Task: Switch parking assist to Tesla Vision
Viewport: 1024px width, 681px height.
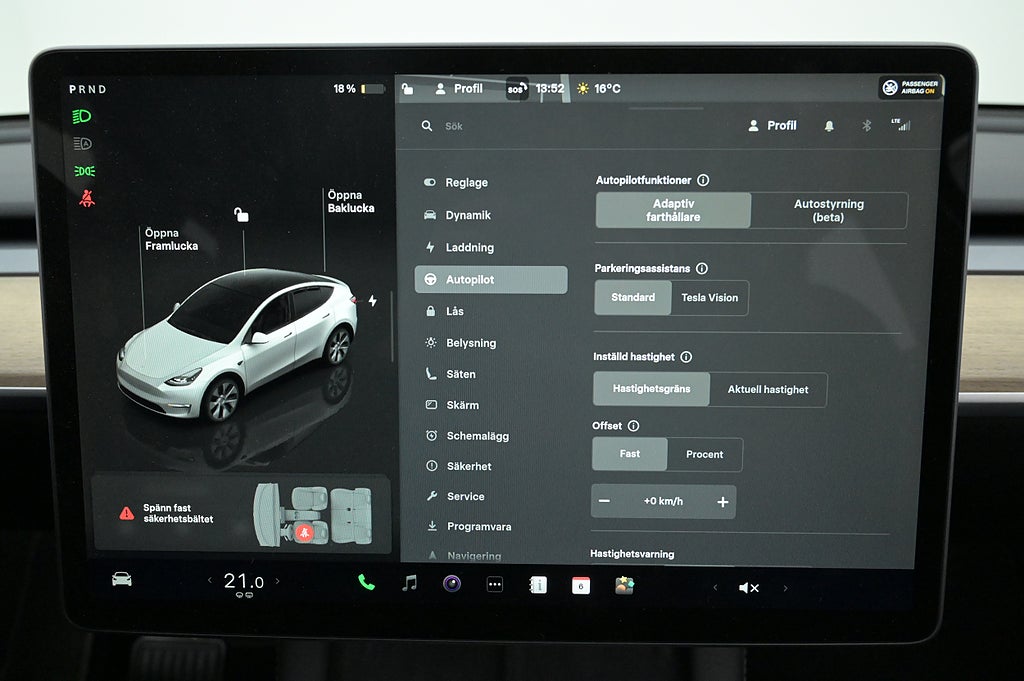Action: 709,298
